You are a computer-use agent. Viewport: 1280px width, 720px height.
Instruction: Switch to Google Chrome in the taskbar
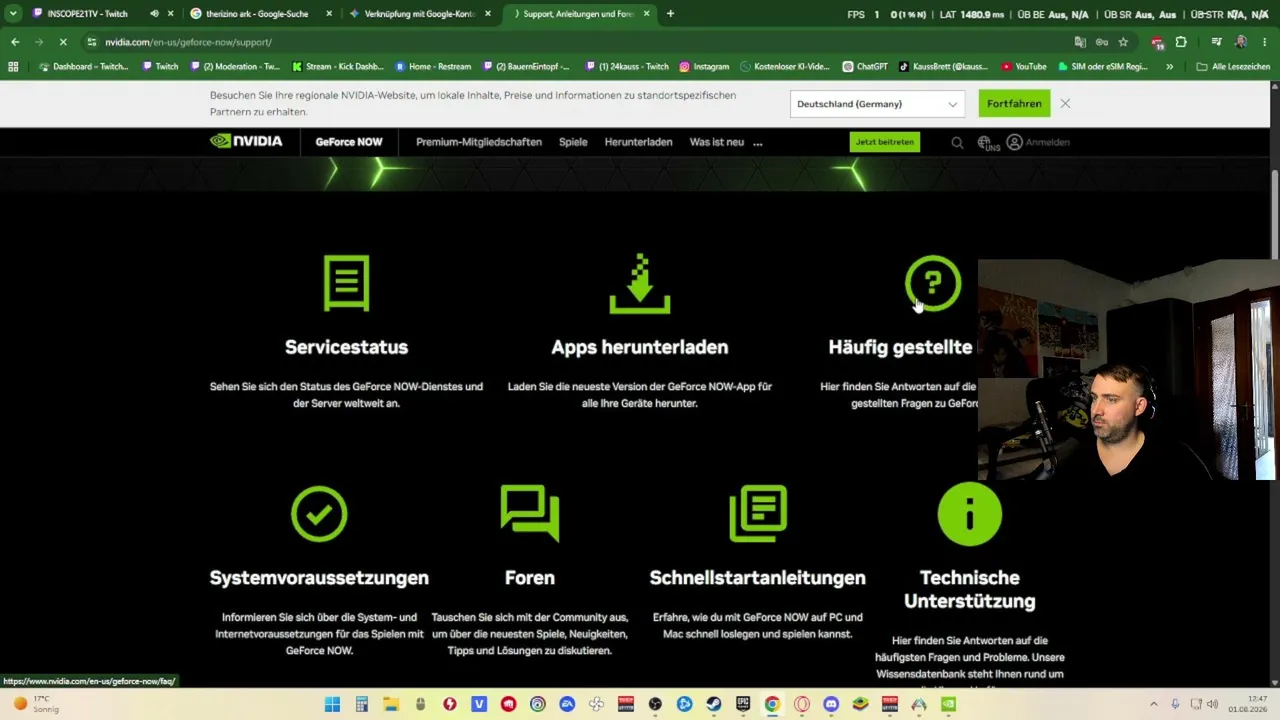click(x=772, y=704)
